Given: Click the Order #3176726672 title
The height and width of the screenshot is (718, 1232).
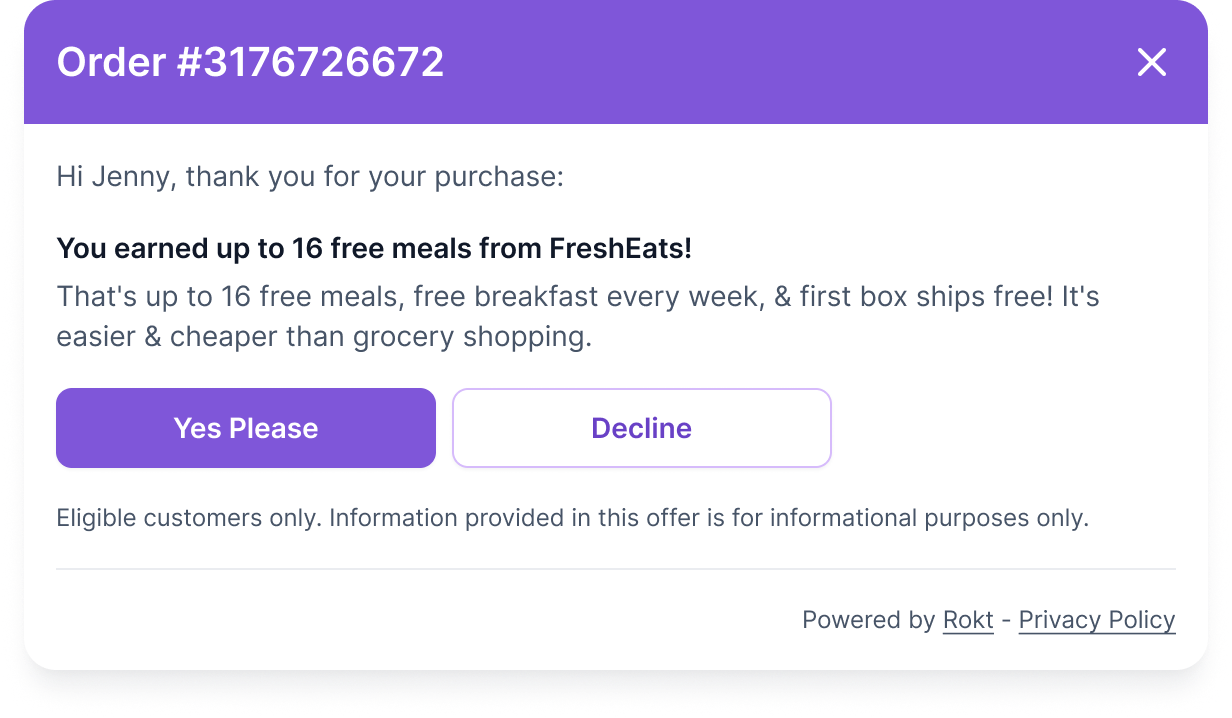Looking at the screenshot, I should 250,63.
